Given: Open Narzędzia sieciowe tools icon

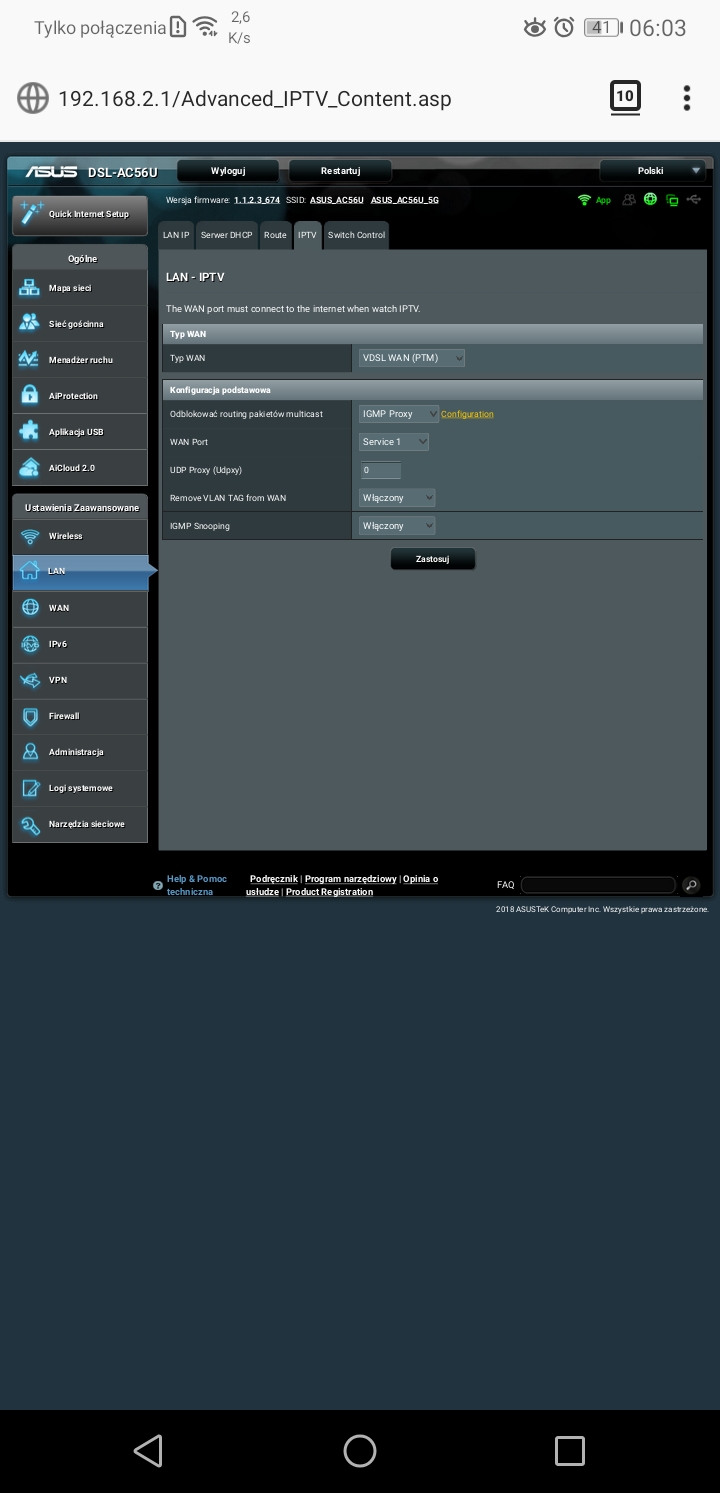Looking at the screenshot, I should pyautogui.click(x=30, y=824).
